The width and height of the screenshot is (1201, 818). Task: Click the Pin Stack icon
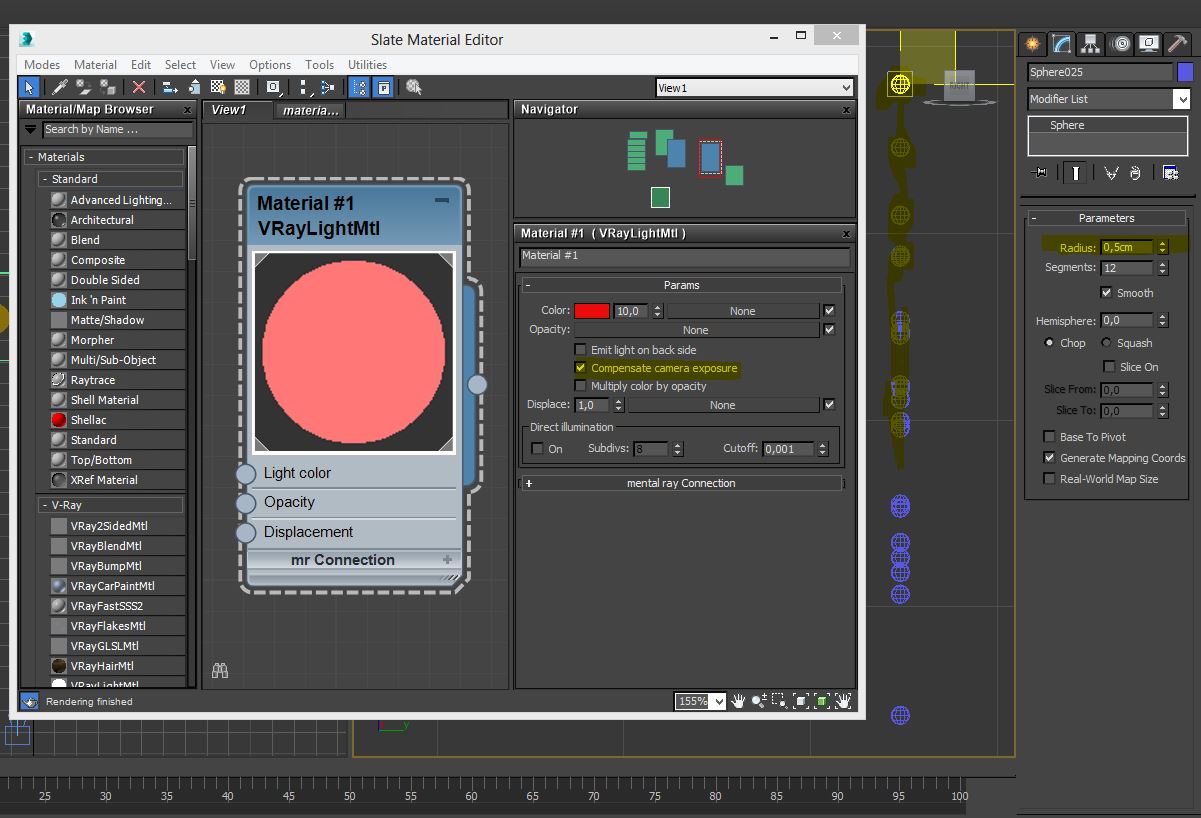(1040, 173)
